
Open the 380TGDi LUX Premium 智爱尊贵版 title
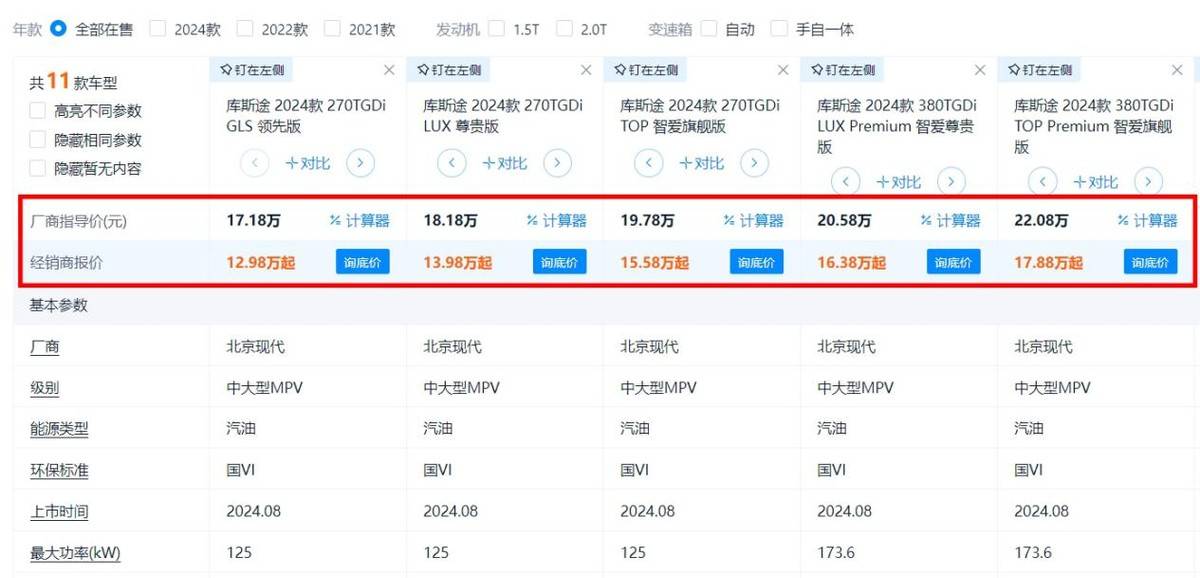pos(897,126)
